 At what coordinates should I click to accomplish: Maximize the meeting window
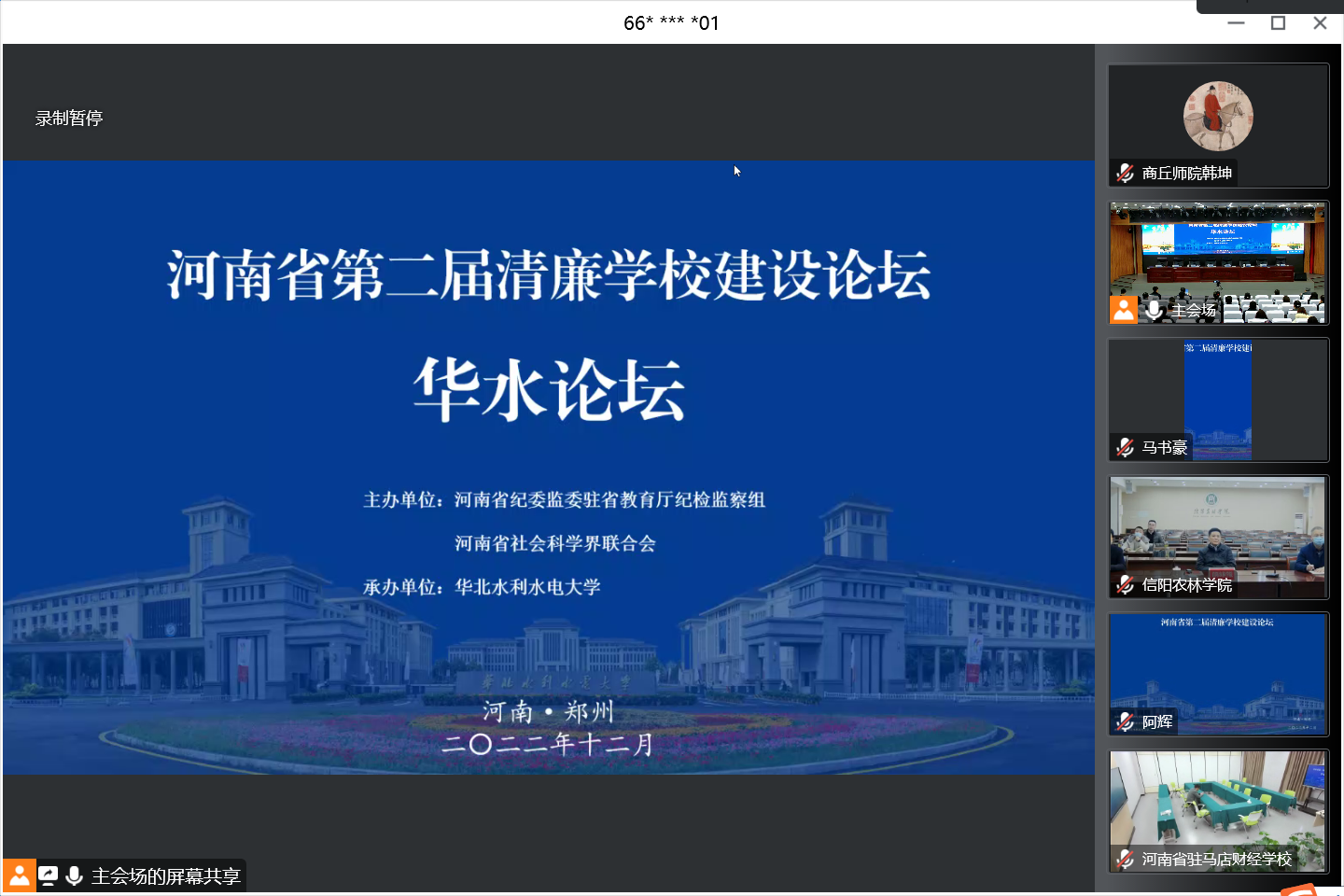1278,23
